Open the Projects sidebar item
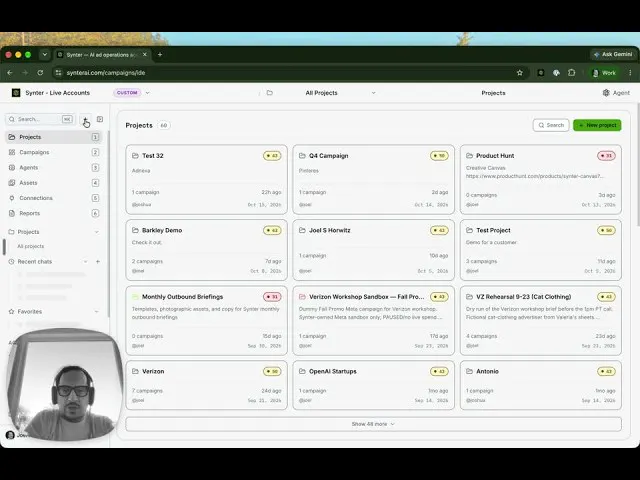The height and width of the screenshot is (480, 640). pos(53,137)
